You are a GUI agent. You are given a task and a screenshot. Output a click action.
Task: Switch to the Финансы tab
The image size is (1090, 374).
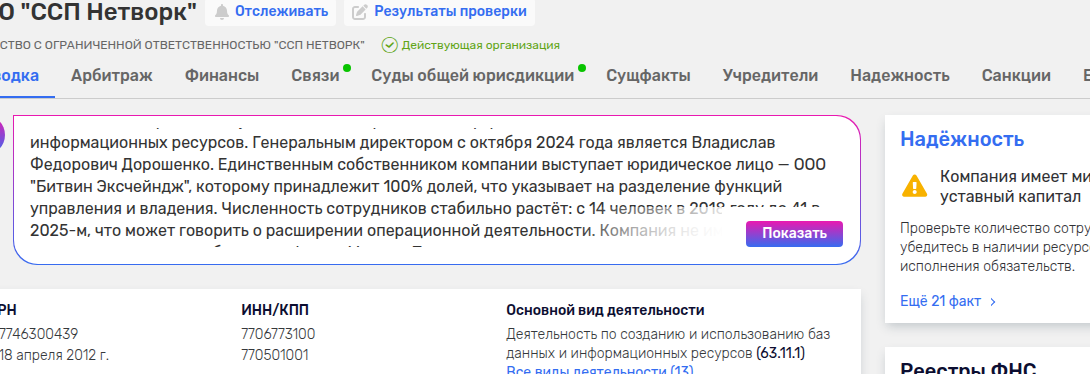pyautogui.click(x=222, y=76)
